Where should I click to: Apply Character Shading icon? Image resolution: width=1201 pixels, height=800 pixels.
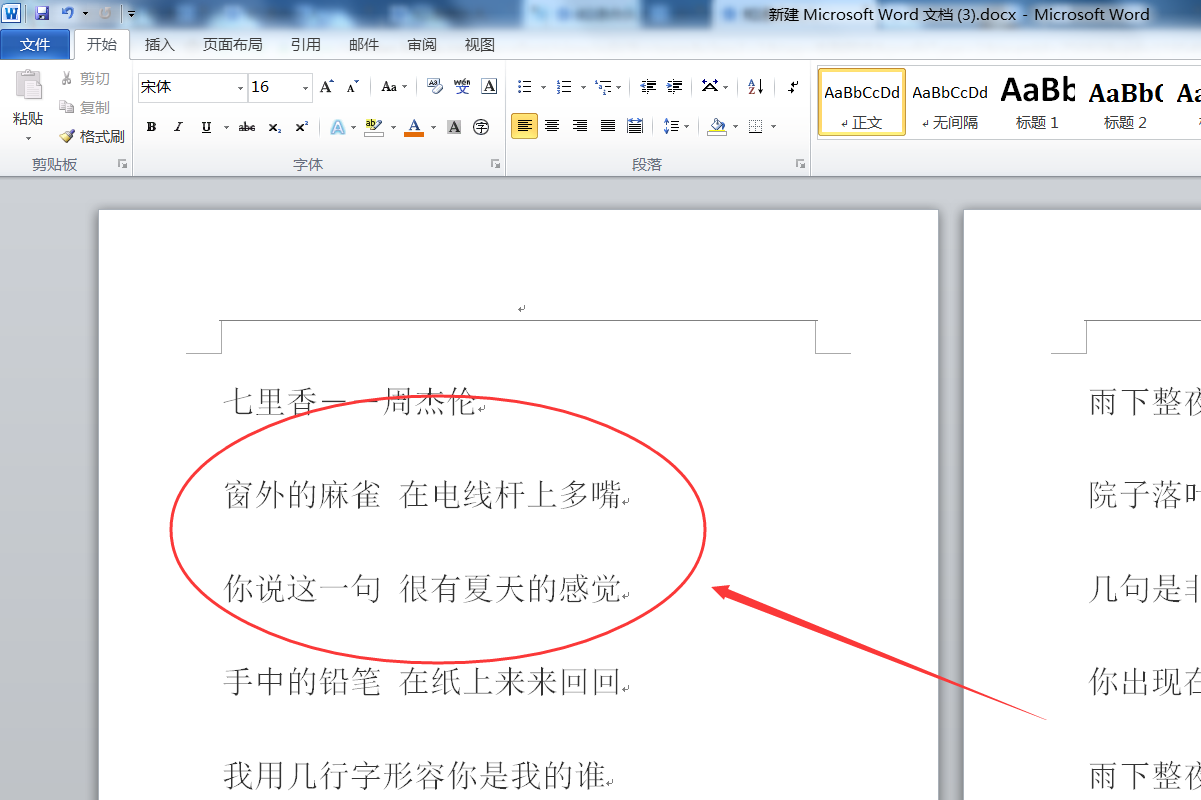point(454,127)
